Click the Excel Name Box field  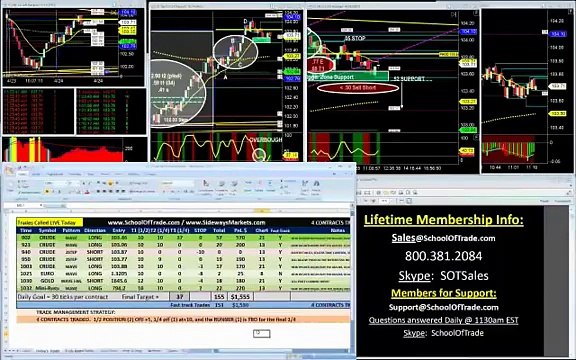click(21, 205)
